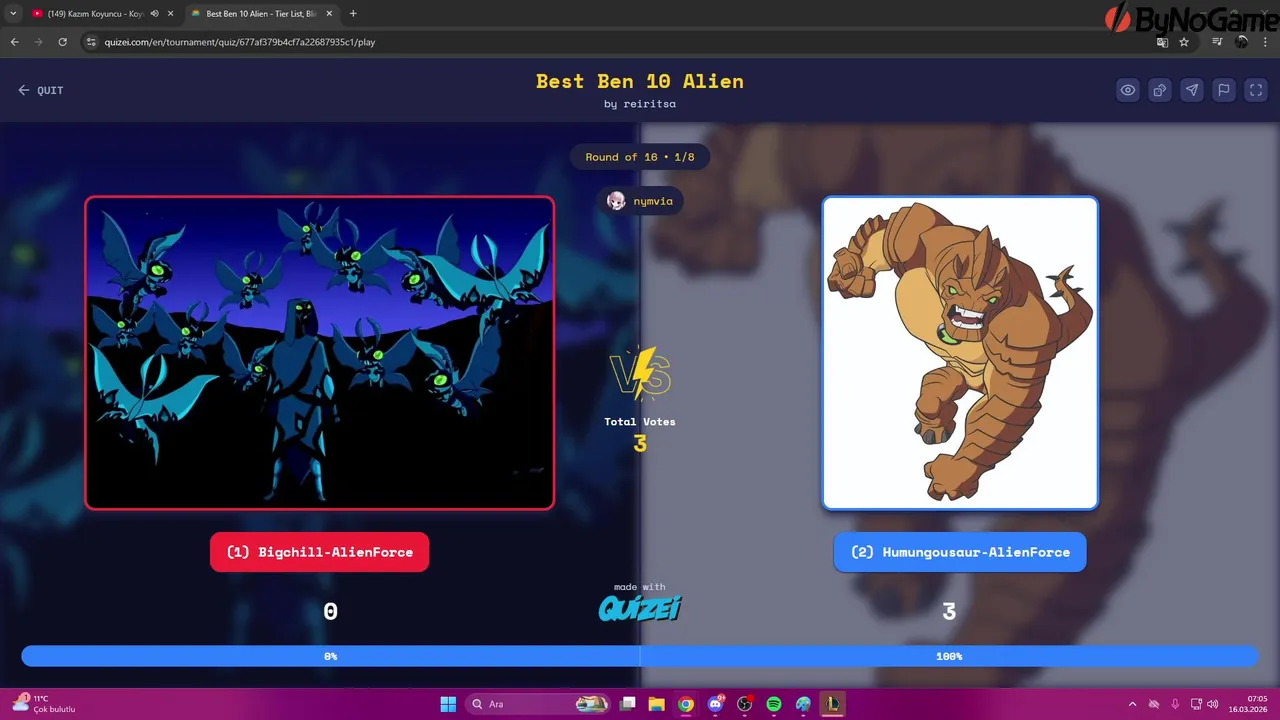Viewport: 1280px width, 720px height.
Task: Open Task View on the taskbar
Action: (628, 704)
